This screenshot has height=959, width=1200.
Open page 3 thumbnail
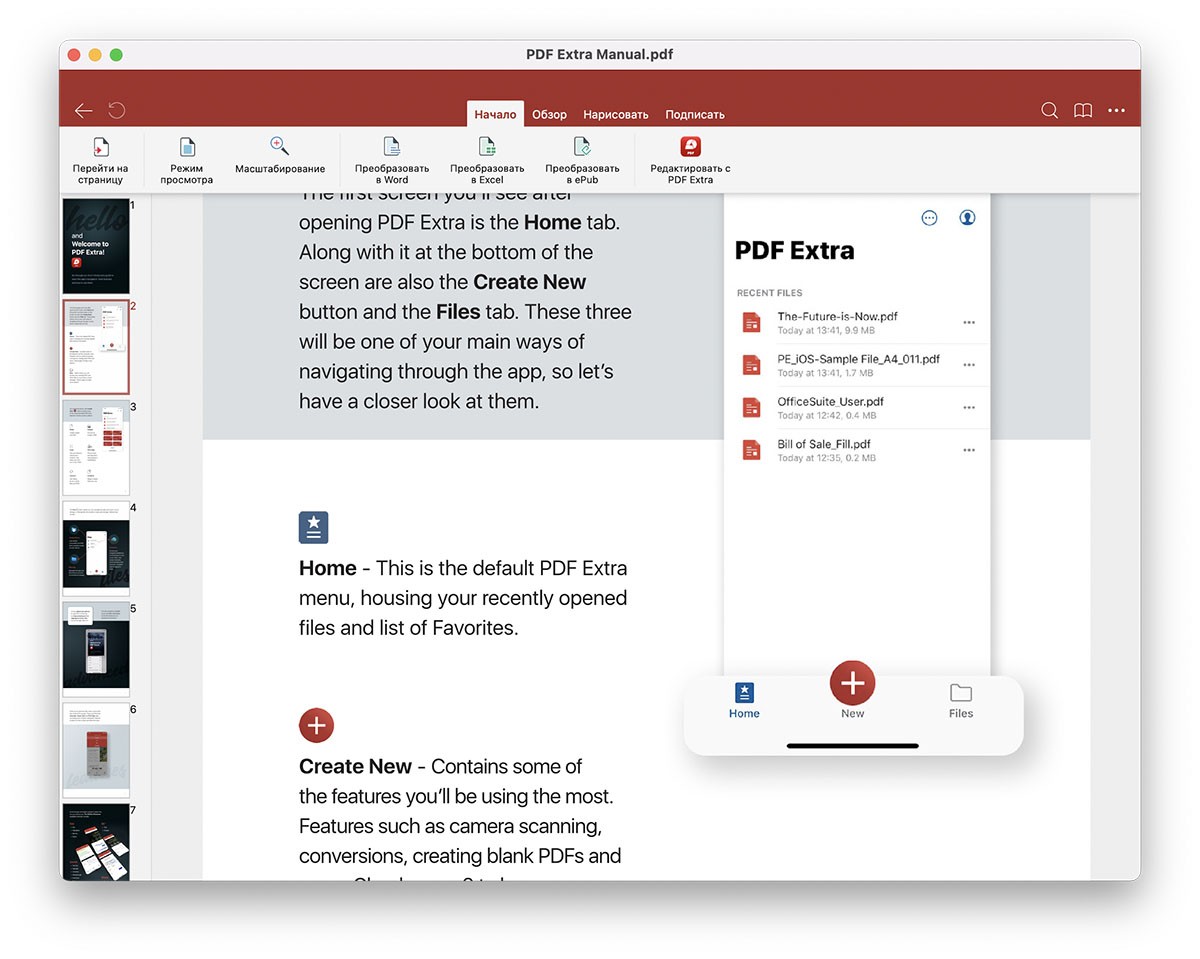(96, 448)
